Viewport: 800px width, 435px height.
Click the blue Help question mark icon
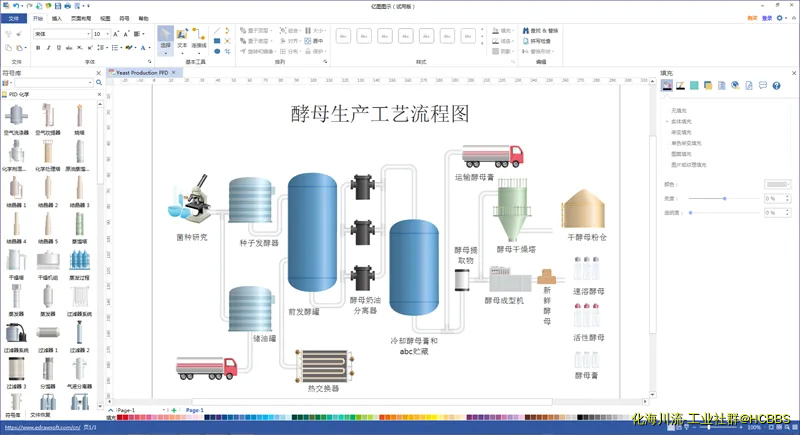pos(777,86)
